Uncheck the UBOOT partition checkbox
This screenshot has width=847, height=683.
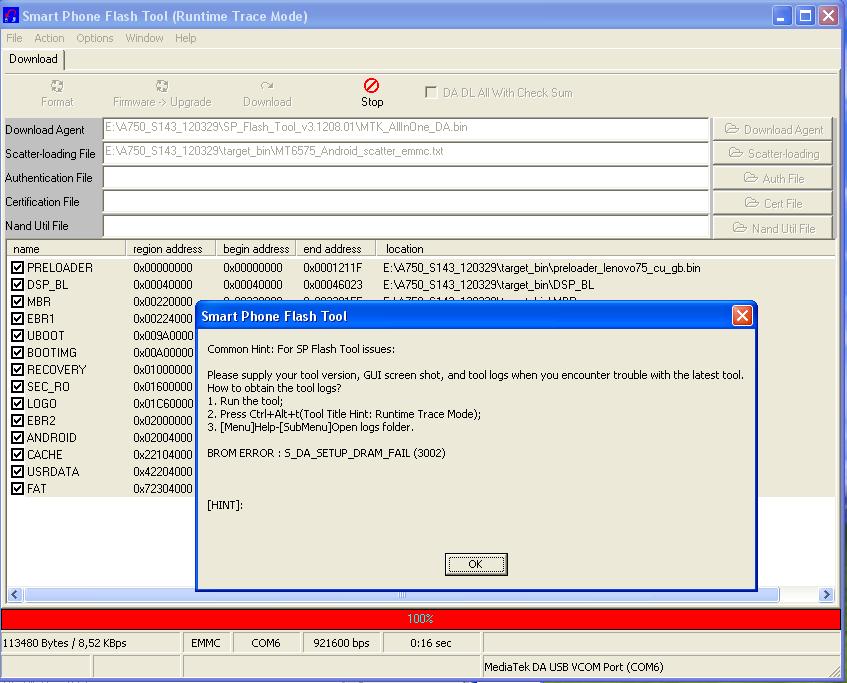[x=17, y=336]
